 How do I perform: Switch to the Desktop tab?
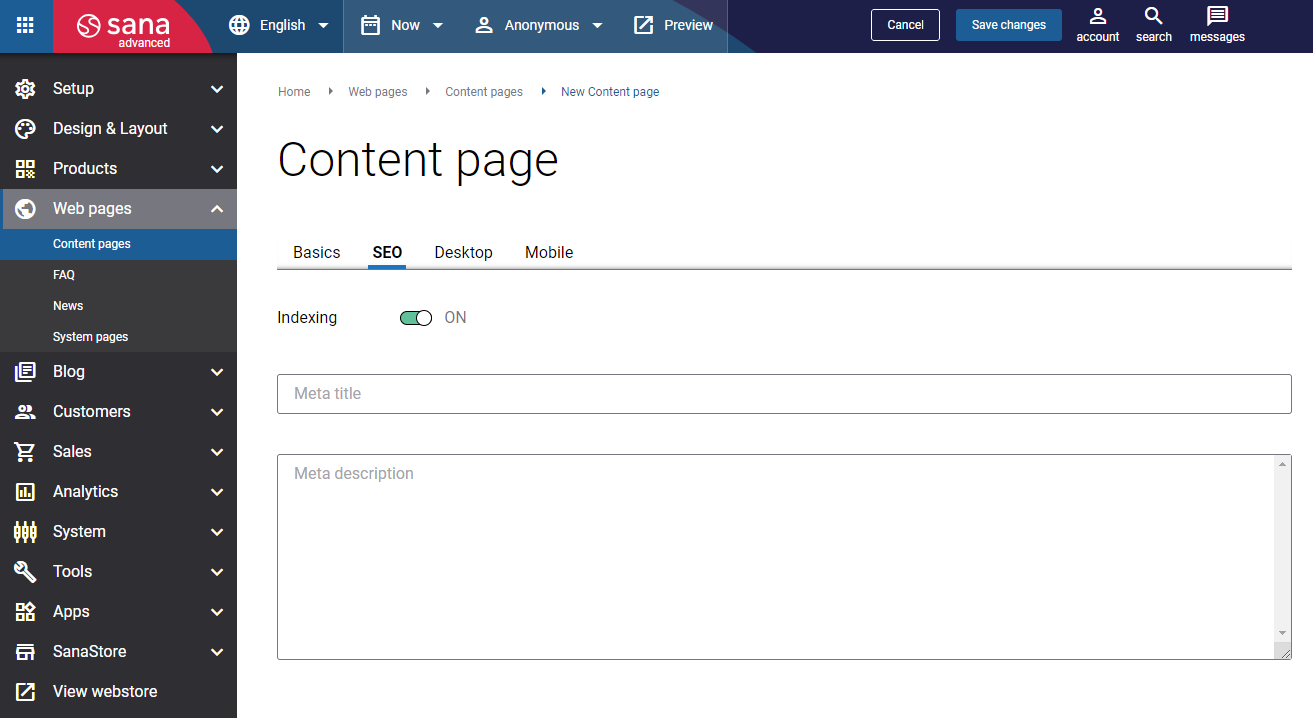point(463,253)
